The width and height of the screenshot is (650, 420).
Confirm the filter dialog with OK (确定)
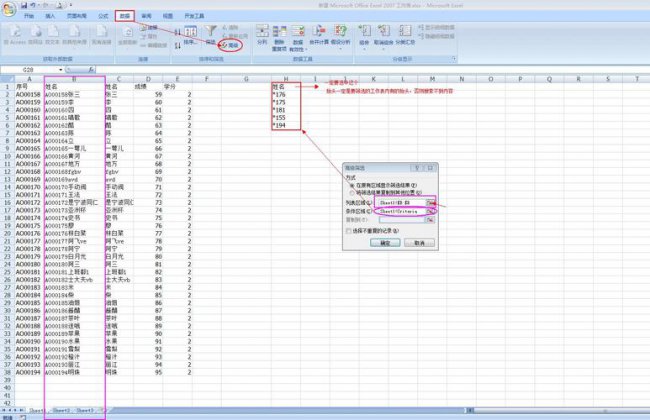[x=385, y=243]
